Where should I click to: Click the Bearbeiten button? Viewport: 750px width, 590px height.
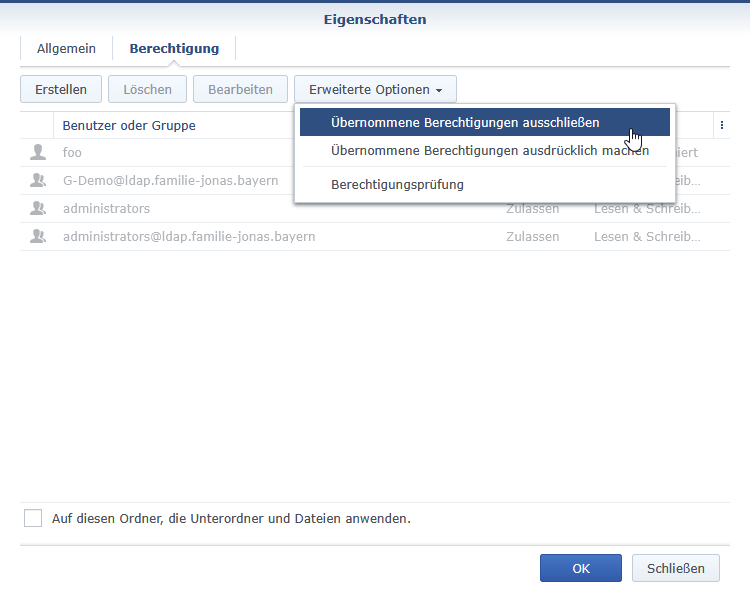tap(240, 89)
